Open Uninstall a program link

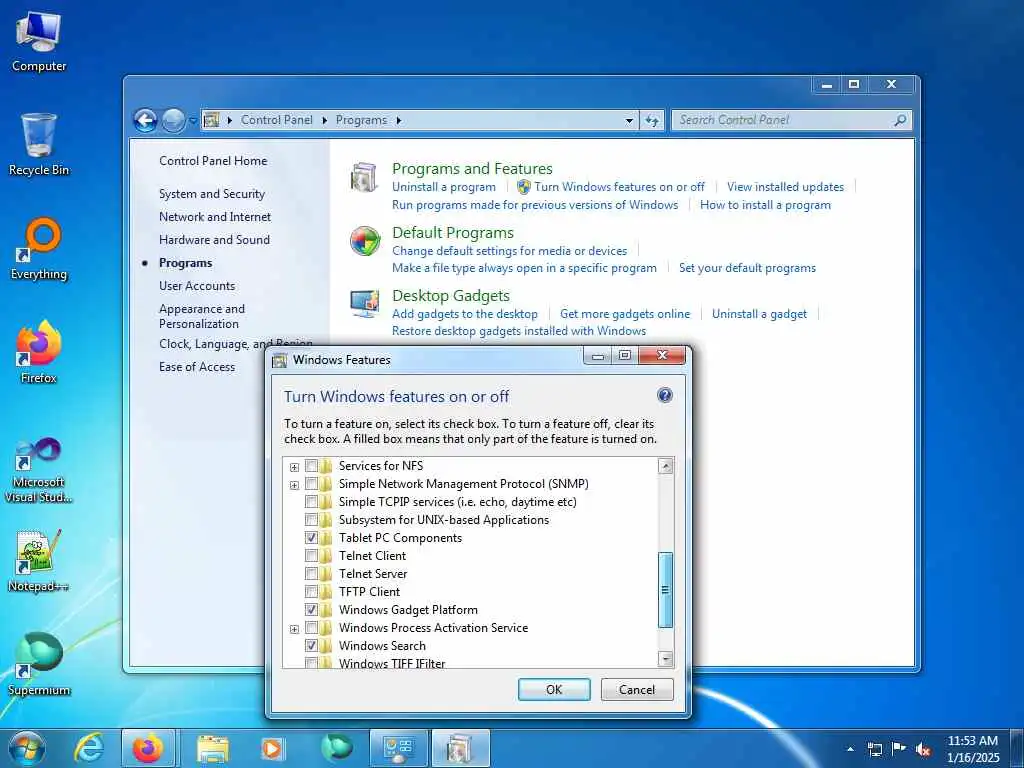(443, 187)
